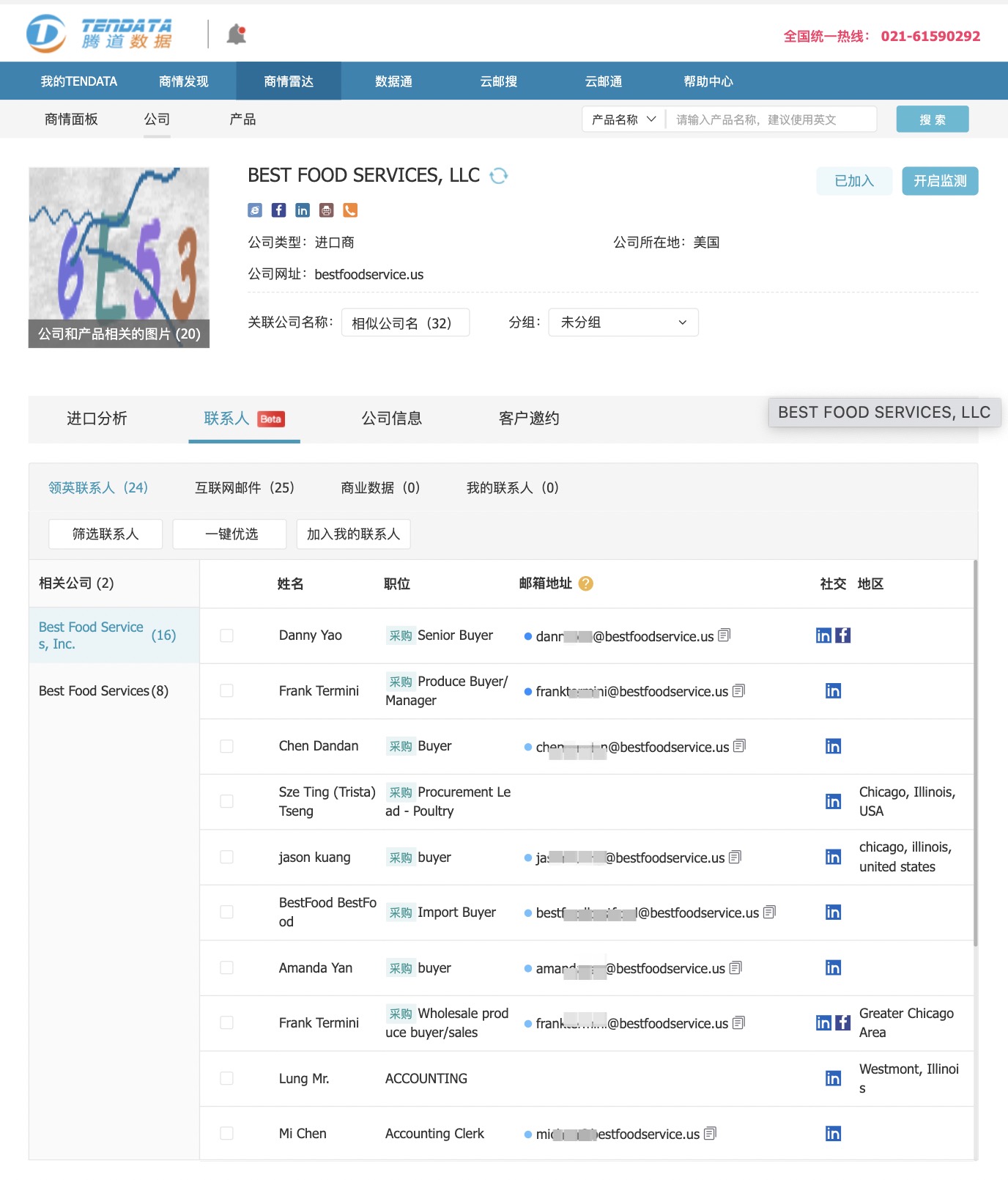1008x1180 pixels.
Task: Click 开启监测 button
Action: pyautogui.click(x=940, y=181)
